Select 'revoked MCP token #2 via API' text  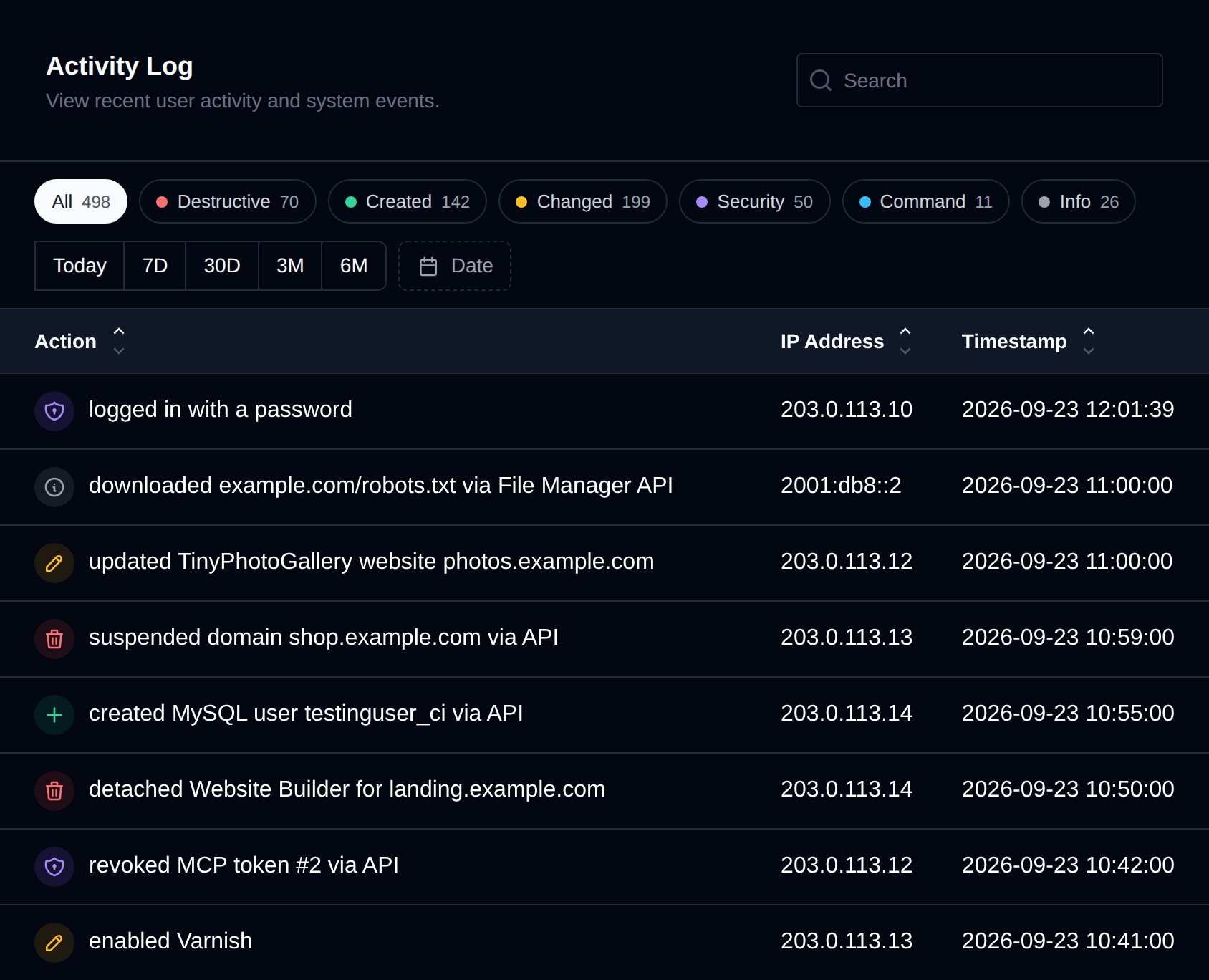click(244, 865)
